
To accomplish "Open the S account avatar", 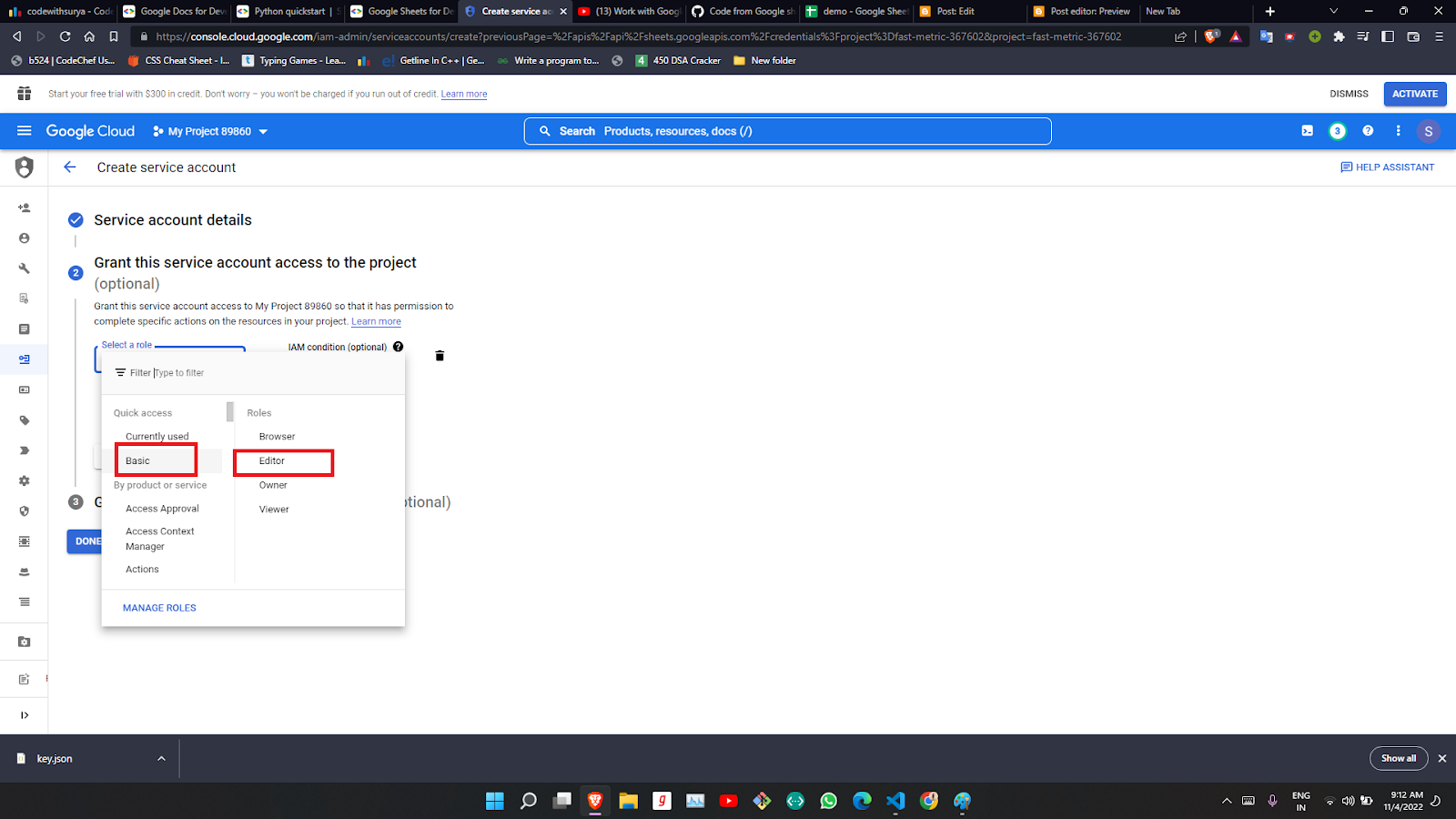I will coord(1428,131).
